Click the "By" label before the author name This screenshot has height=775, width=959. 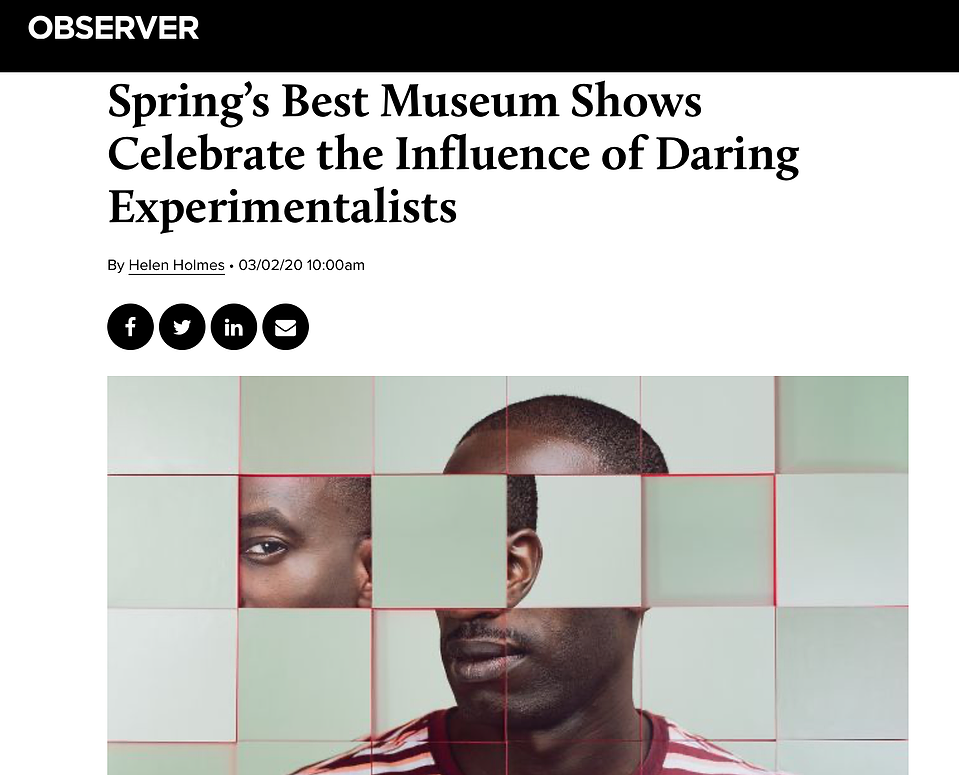click(116, 265)
